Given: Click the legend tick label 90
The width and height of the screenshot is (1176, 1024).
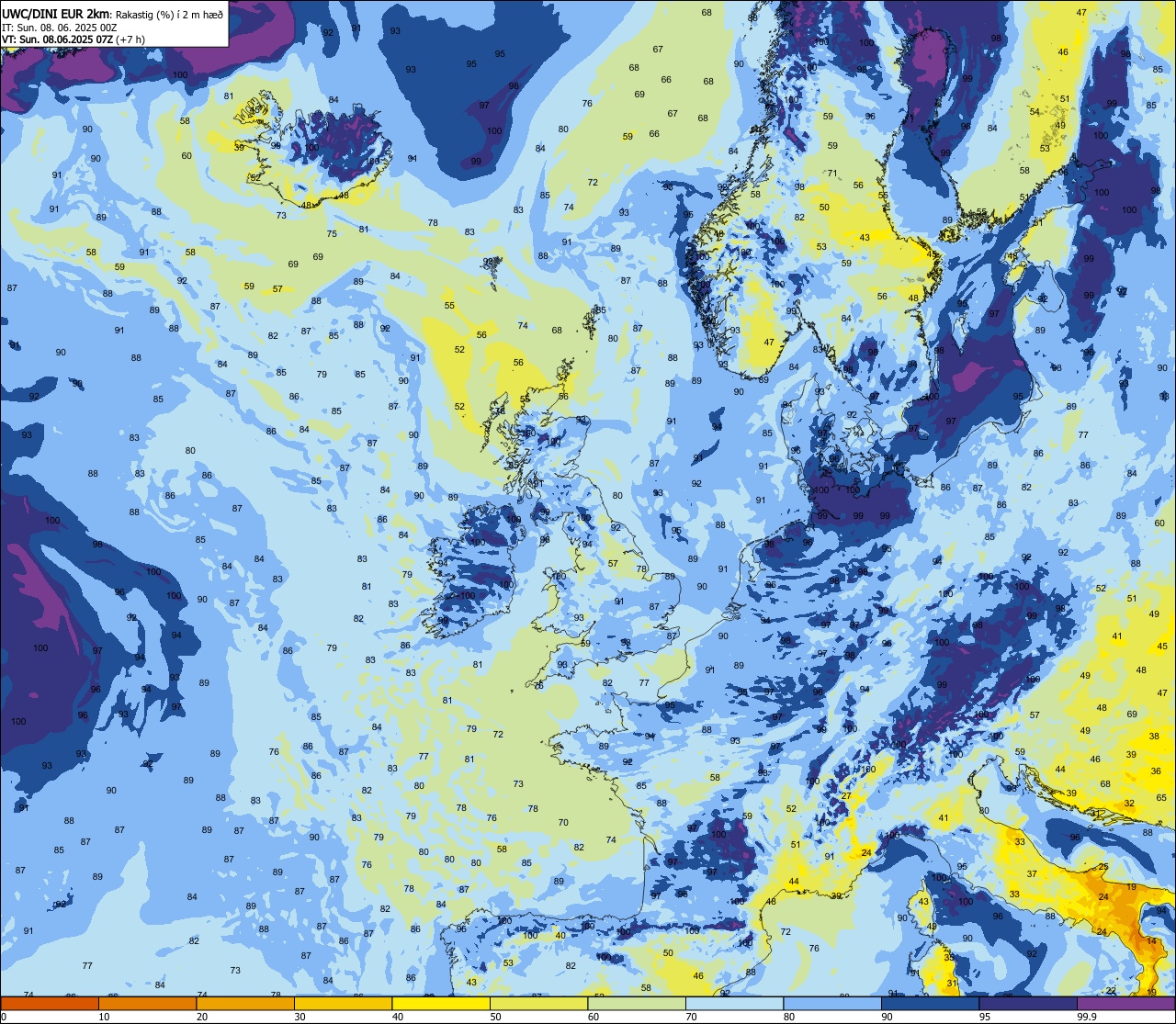Looking at the screenshot, I should tap(888, 1017).
